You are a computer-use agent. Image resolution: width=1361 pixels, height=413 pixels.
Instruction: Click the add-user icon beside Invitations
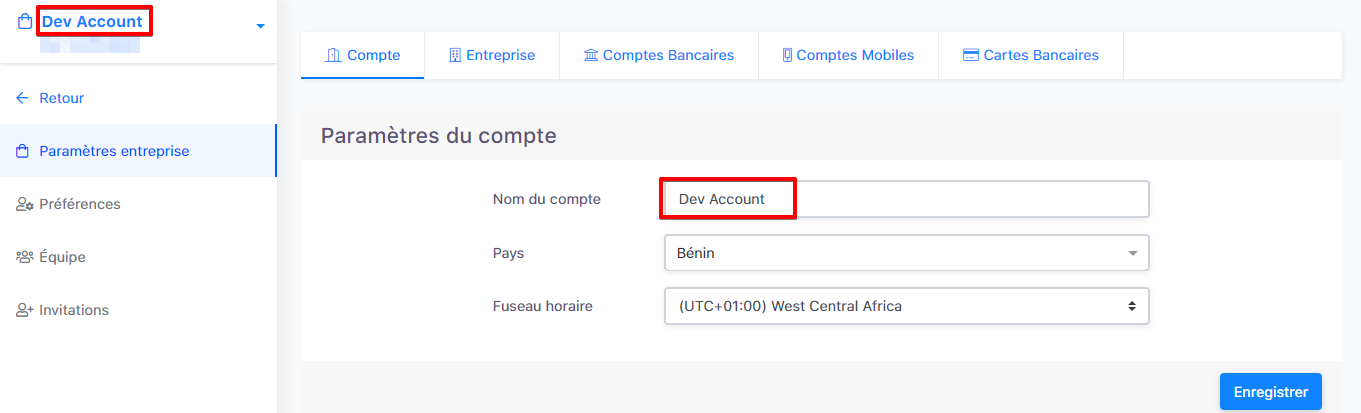(25, 310)
